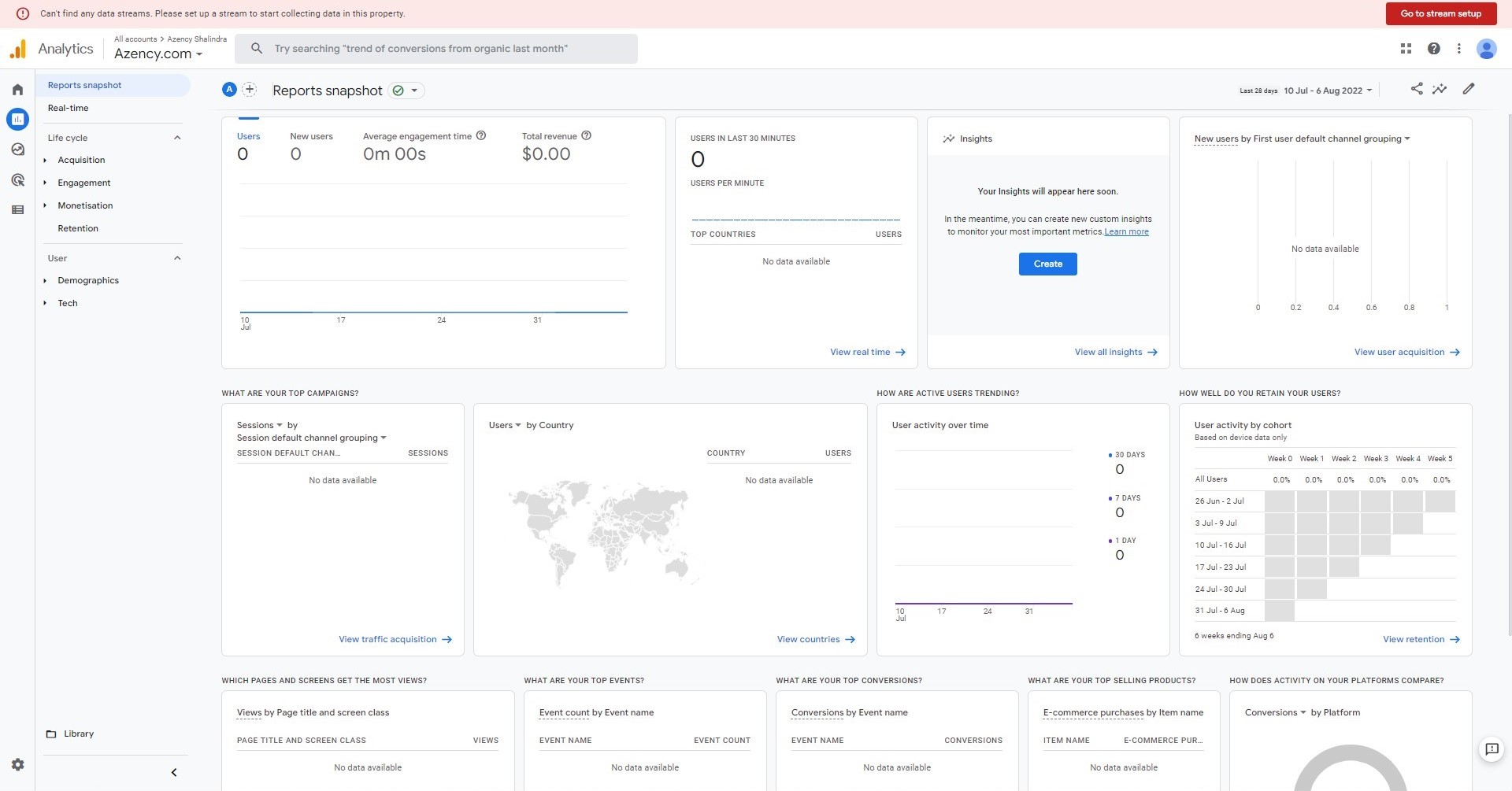Select the Reports icon in left rail
This screenshot has height=791, width=1512.
pos(17,120)
